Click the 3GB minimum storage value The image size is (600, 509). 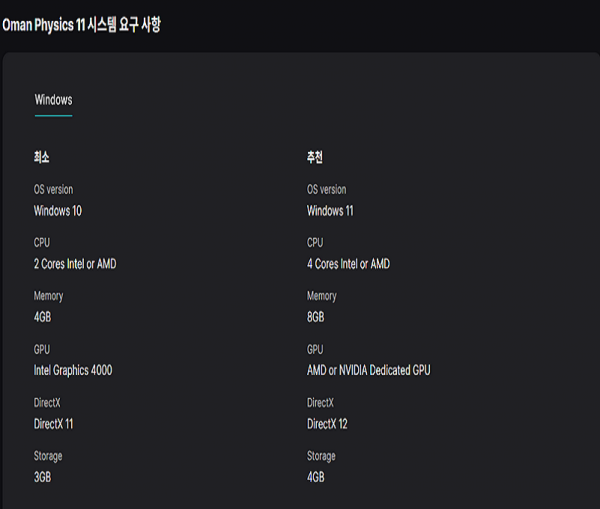42,477
